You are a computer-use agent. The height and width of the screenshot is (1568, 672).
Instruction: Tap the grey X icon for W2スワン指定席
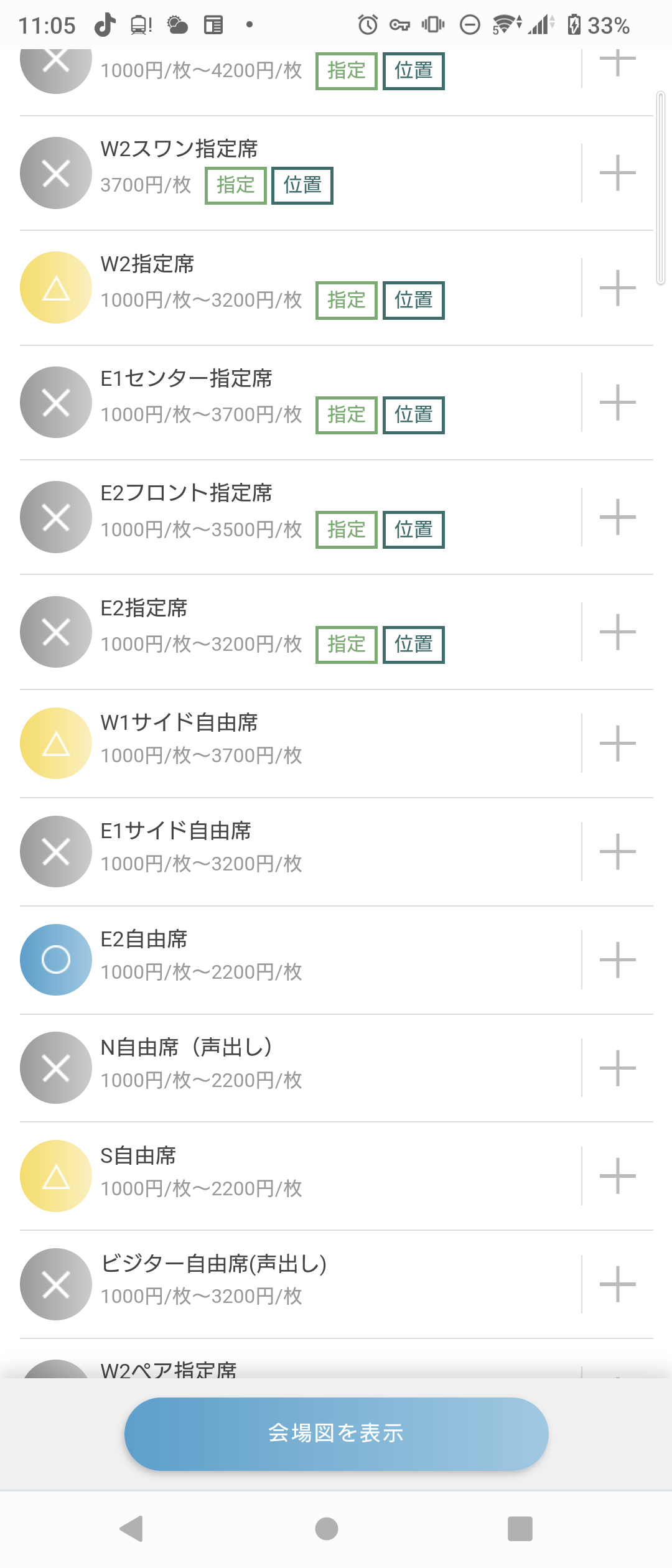[x=56, y=173]
